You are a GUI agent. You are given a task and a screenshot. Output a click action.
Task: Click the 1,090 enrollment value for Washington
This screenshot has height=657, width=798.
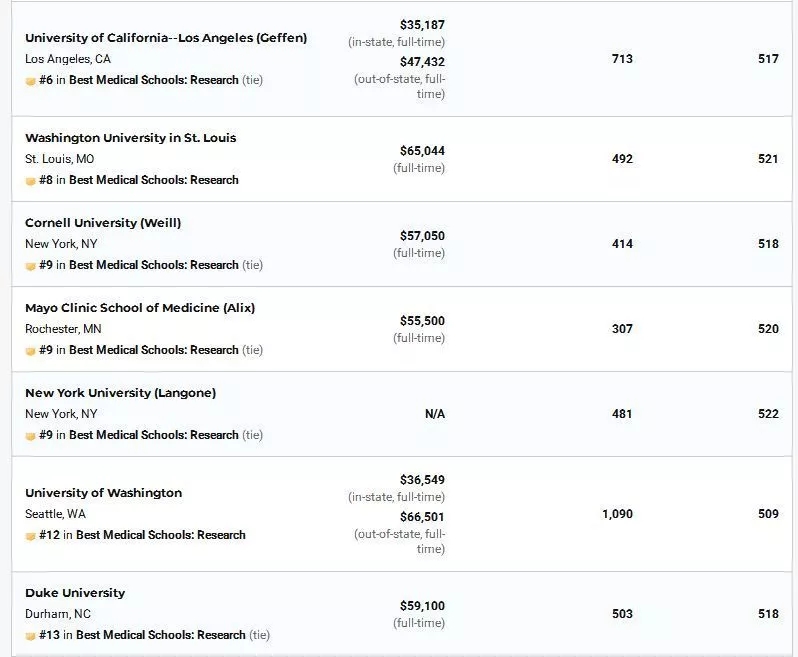point(617,514)
